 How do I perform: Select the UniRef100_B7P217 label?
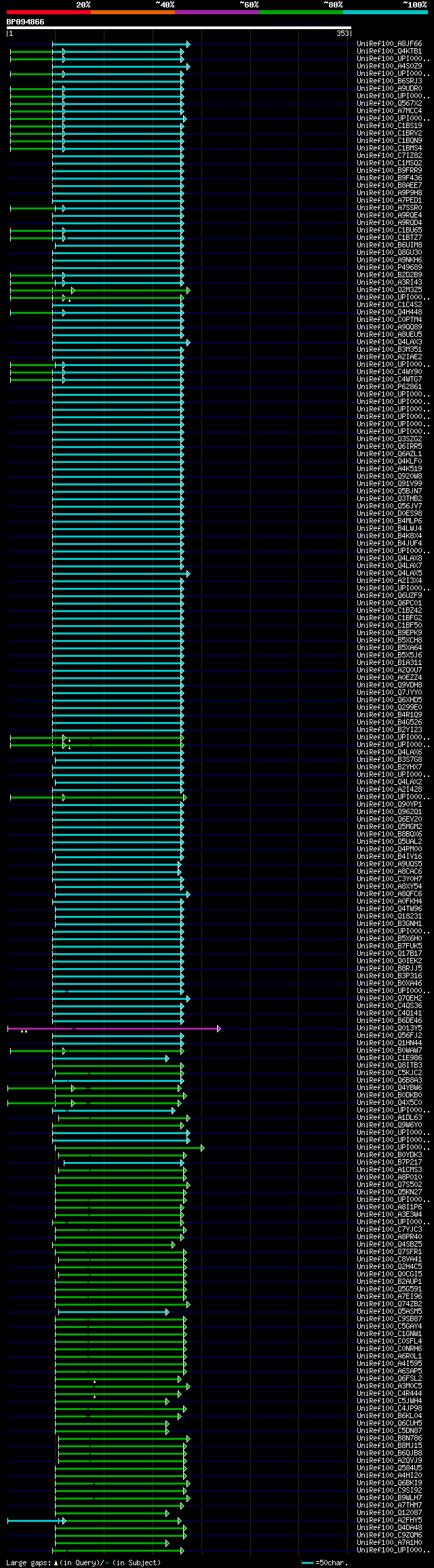coord(389,1163)
